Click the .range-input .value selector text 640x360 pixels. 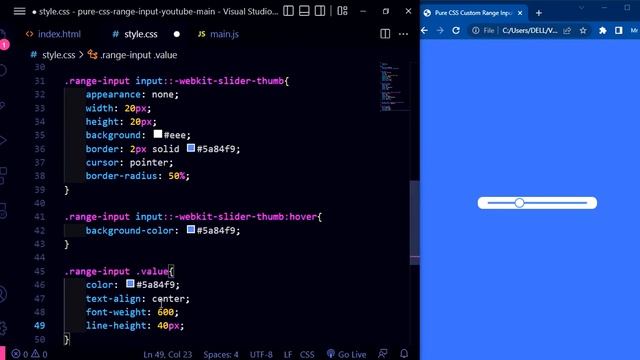point(117,271)
